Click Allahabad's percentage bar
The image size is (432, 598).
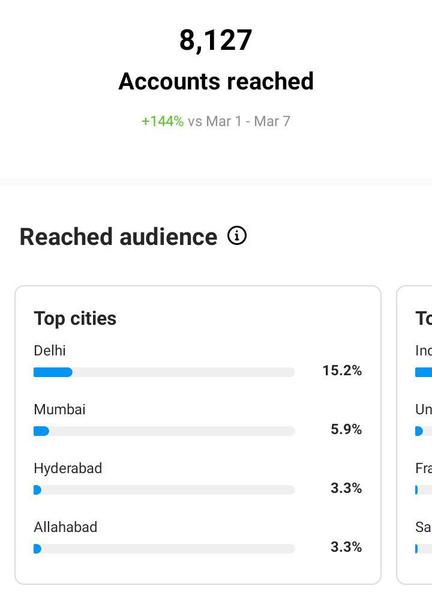coord(164,549)
